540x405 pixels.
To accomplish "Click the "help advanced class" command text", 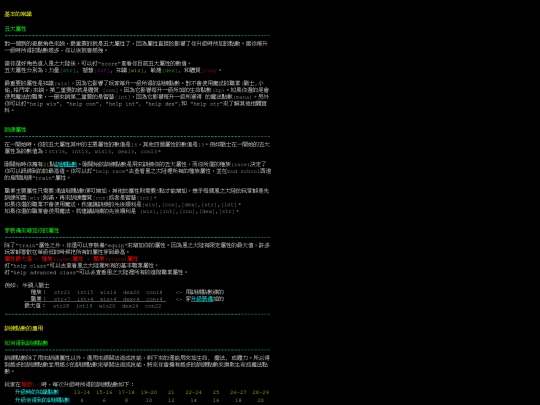I will [44, 273].
